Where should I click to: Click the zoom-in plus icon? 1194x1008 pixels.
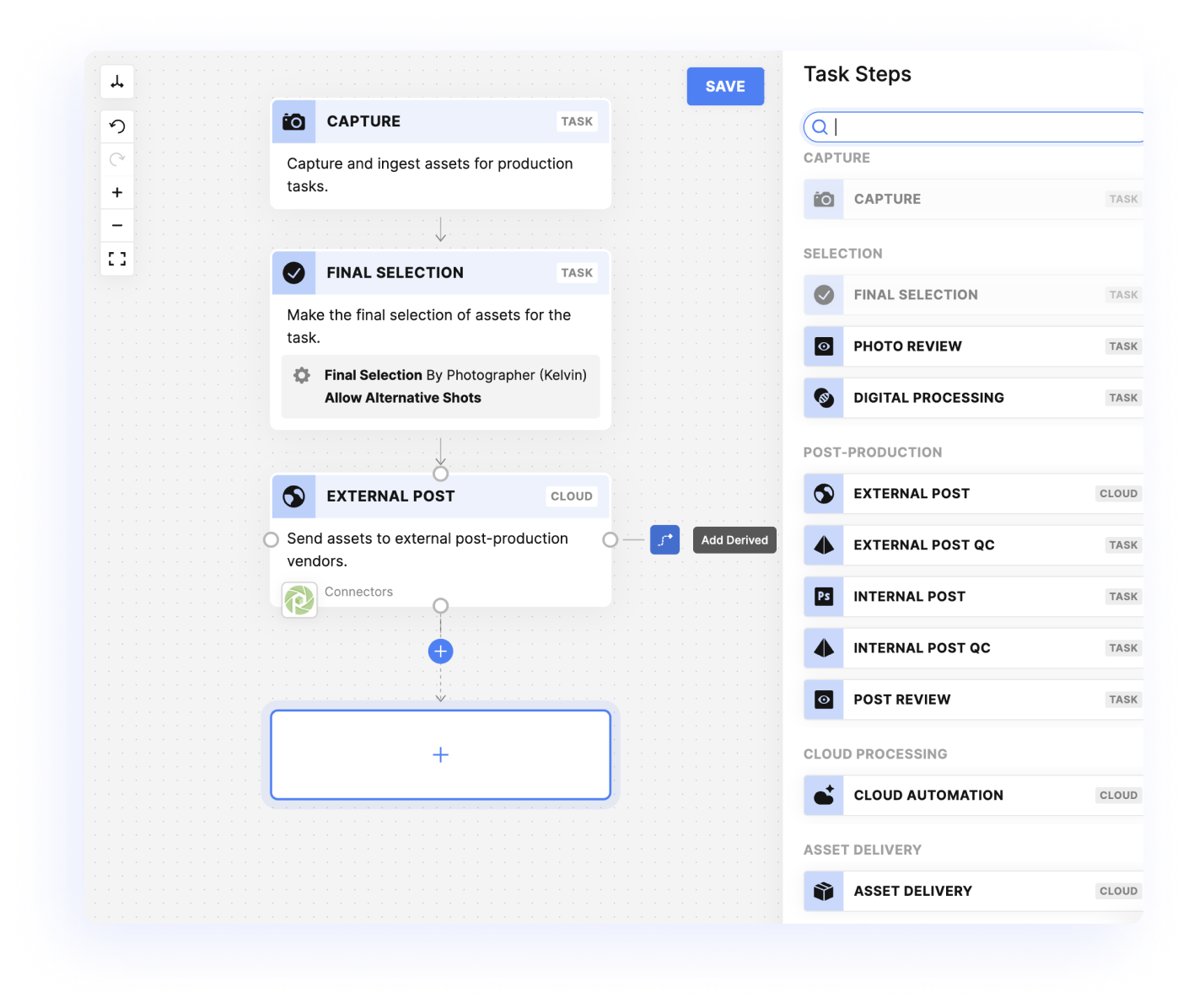117,192
